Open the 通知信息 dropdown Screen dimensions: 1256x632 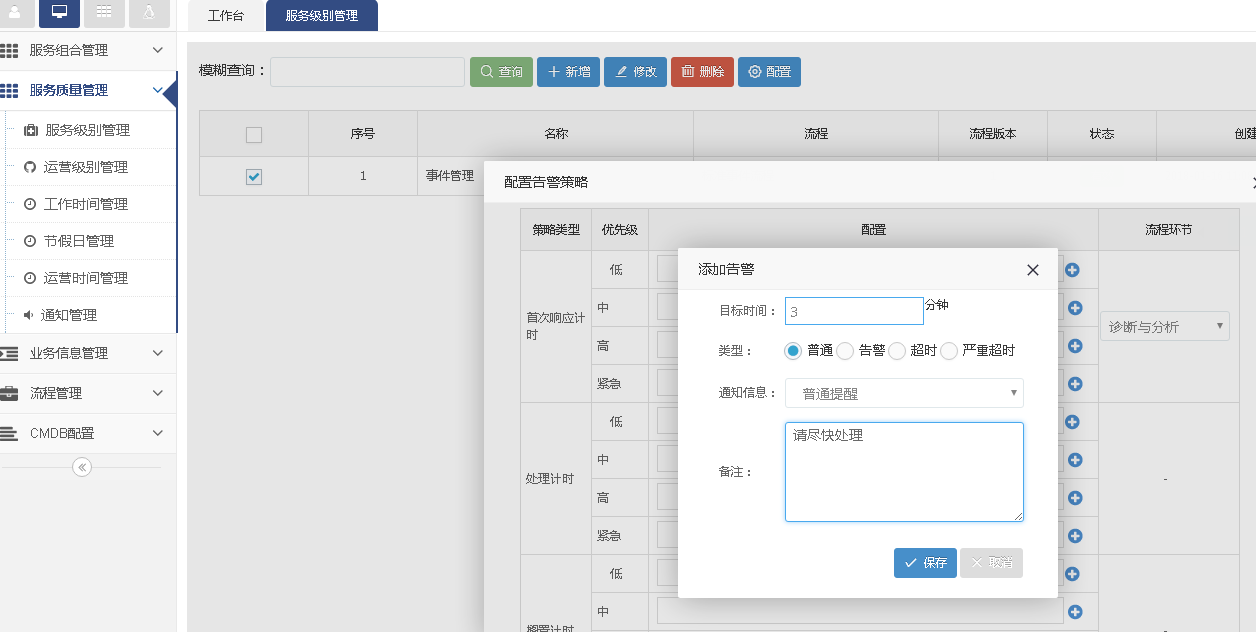[904, 393]
